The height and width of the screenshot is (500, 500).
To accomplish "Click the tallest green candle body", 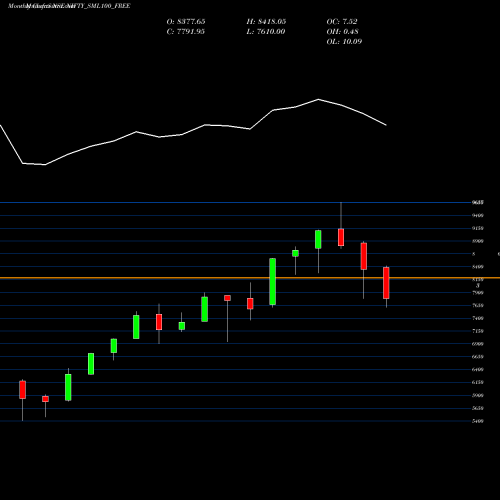I will [272, 282].
